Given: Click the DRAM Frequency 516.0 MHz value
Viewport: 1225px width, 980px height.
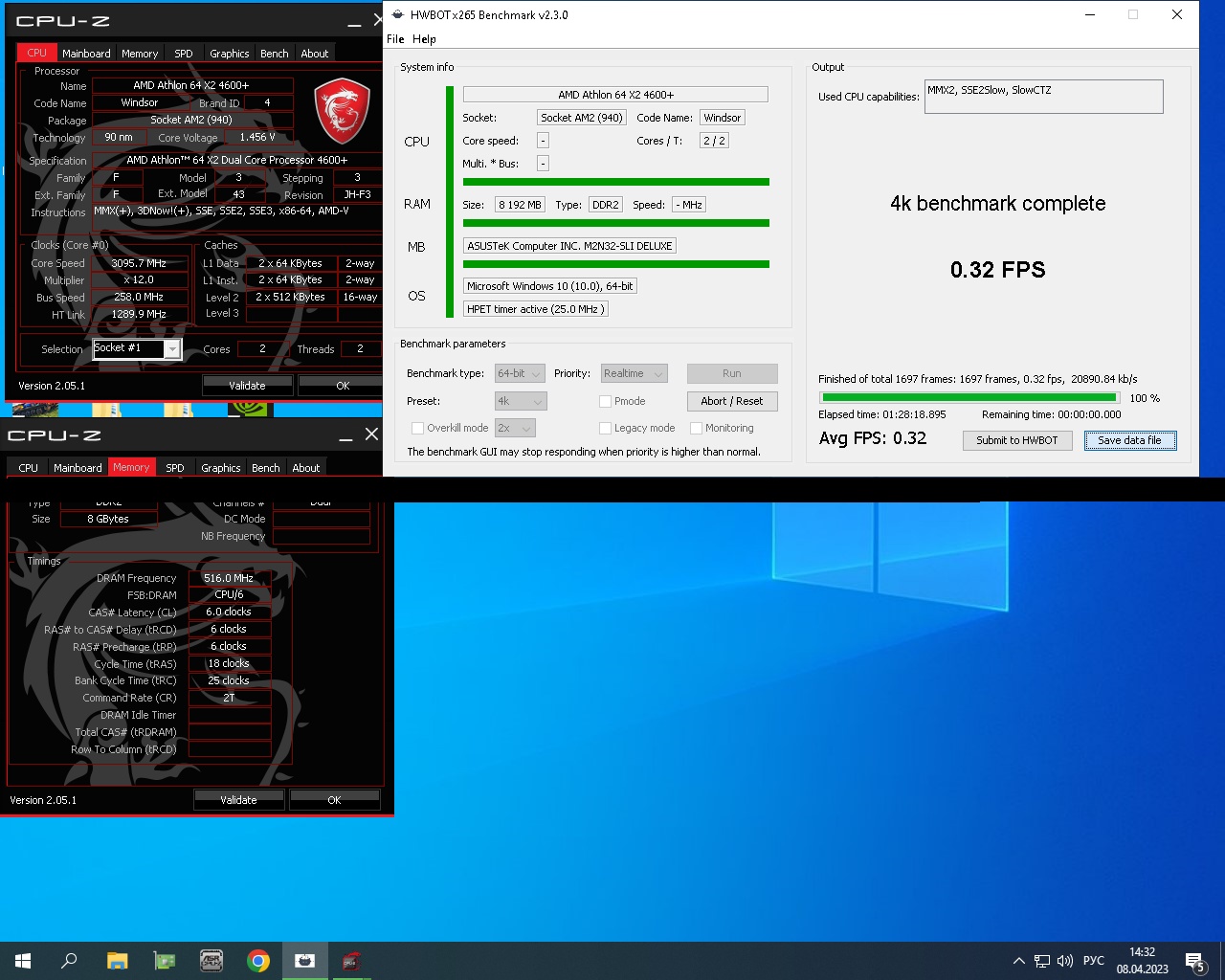Looking at the screenshot, I should click(230, 578).
